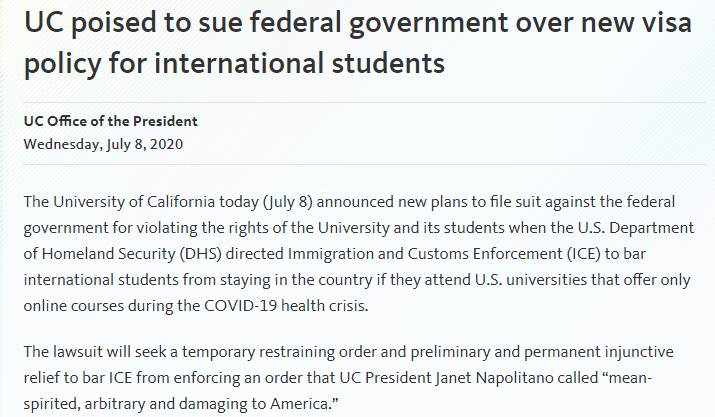Click the article headline about UC suing

358,43
